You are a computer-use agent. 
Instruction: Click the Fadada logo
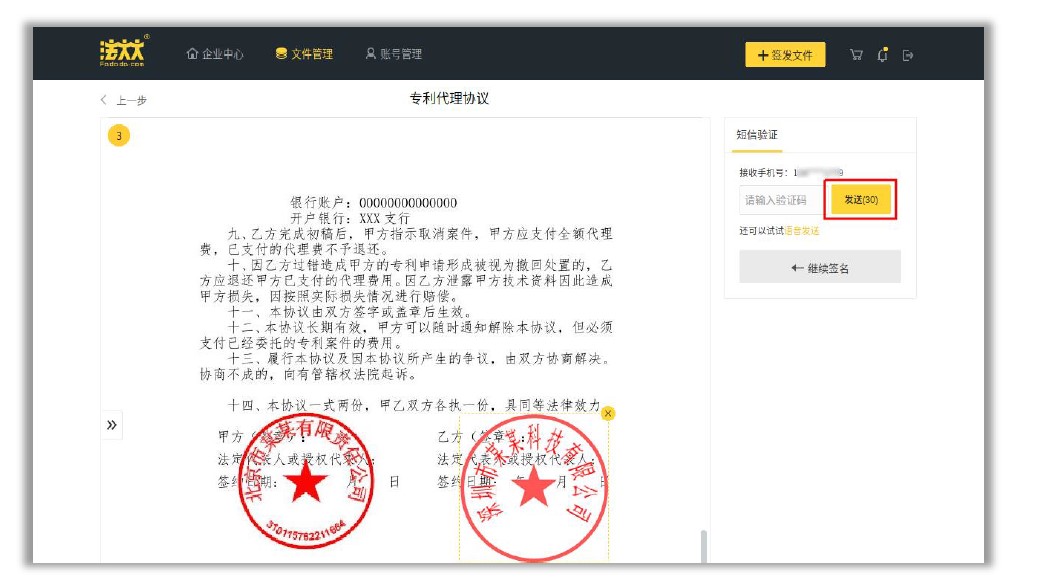click(x=124, y=50)
